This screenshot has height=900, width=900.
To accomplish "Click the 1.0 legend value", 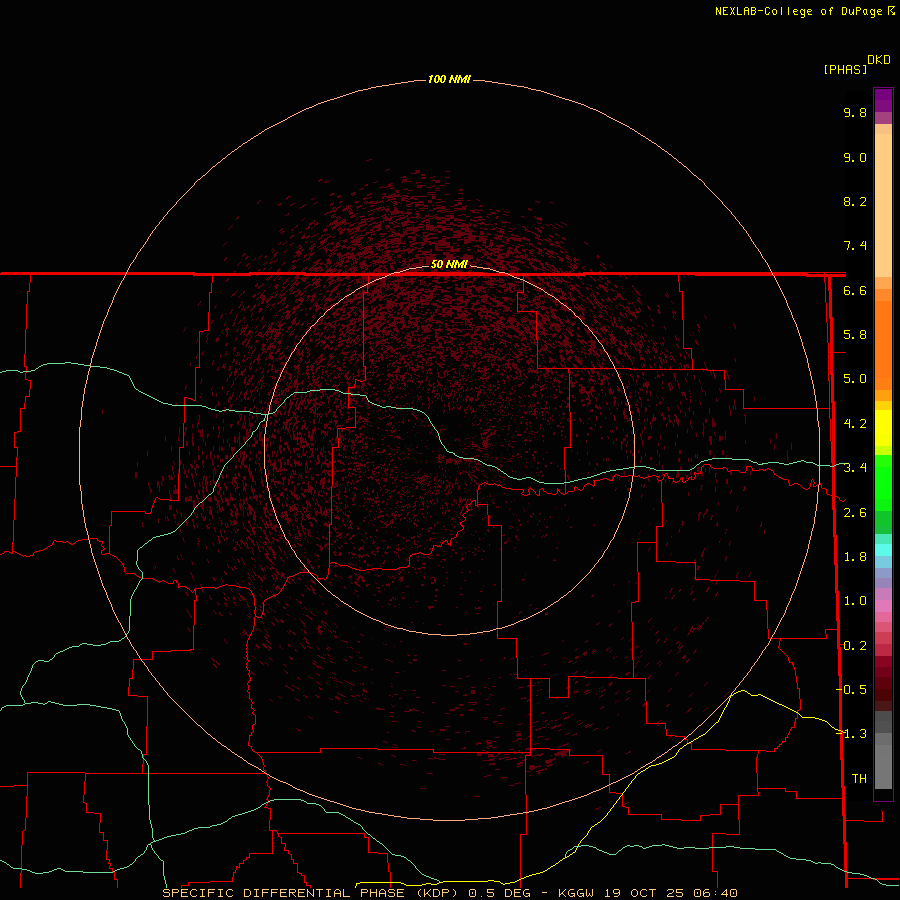I will (855, 601).
